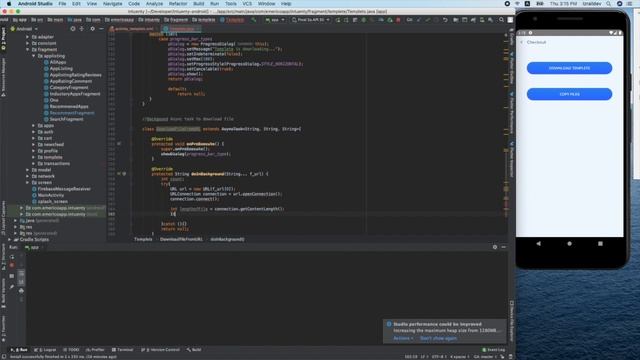Click the java breadcrumb in navigation bar
Screen dimensions: 640x360
click(75, 20)
